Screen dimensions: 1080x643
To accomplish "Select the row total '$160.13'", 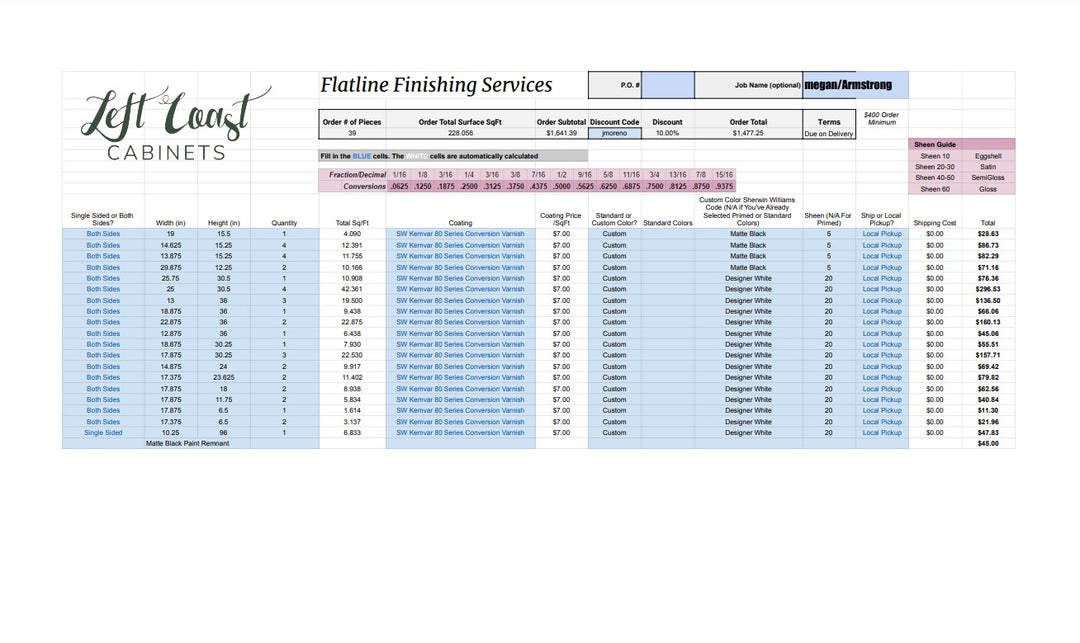I will coord(988,322).
